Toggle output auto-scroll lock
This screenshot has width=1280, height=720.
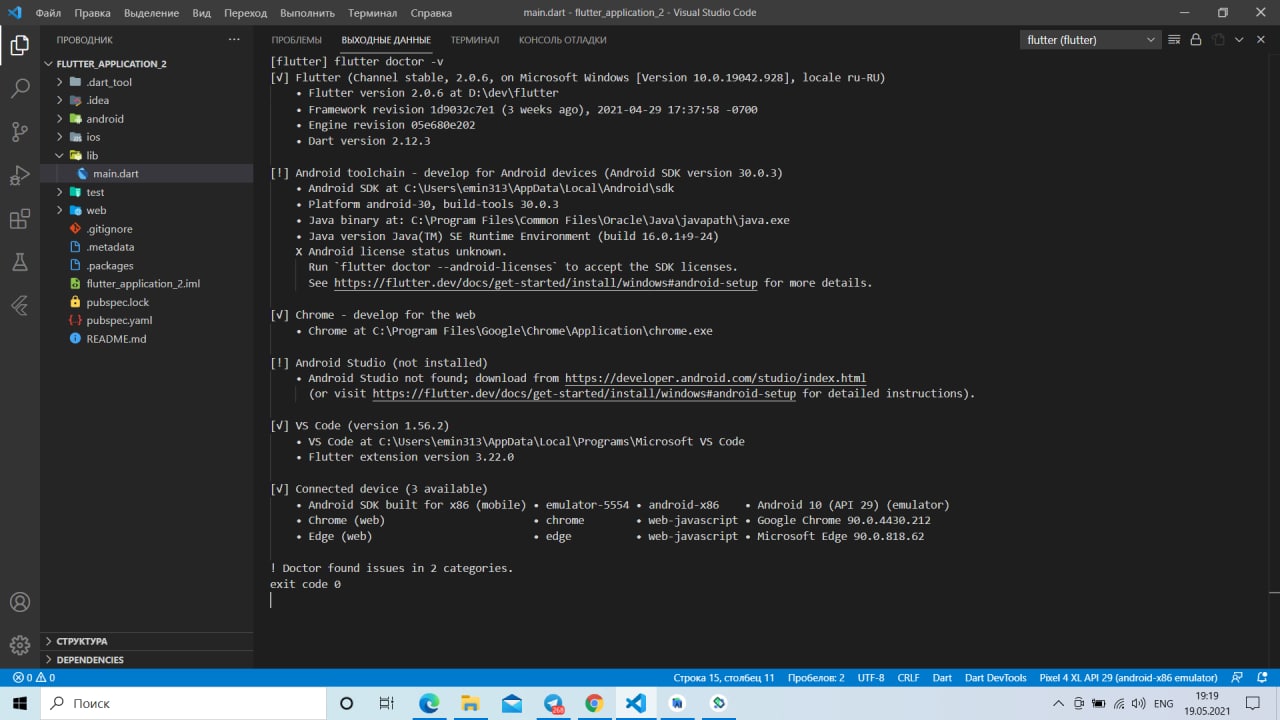(1195, 40)
